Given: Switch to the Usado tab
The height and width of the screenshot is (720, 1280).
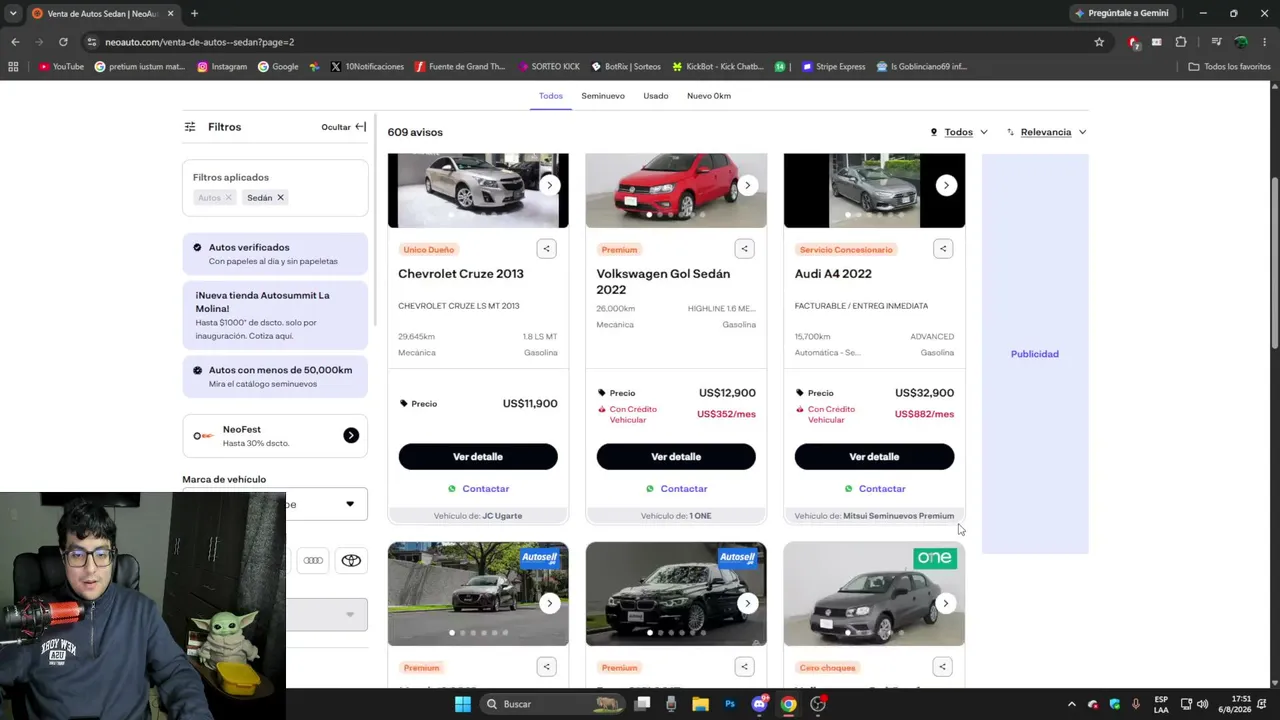Looking at the screenshot, I should click(656, 96).
